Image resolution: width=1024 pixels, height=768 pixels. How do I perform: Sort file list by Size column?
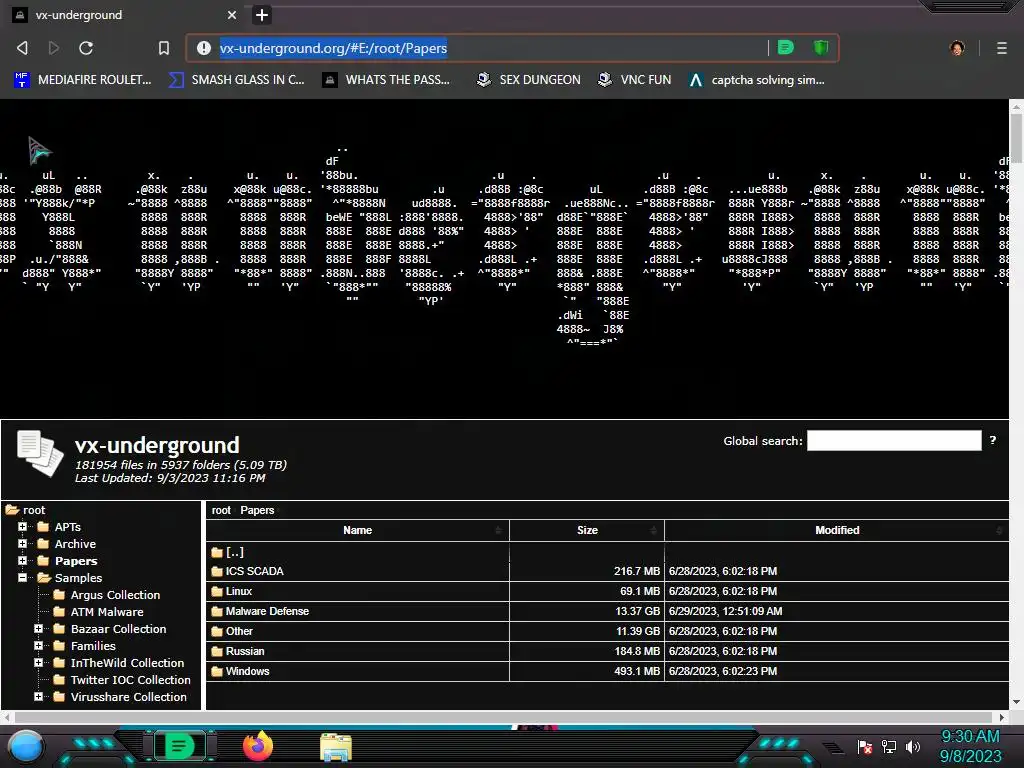click(x=587, y=530)
